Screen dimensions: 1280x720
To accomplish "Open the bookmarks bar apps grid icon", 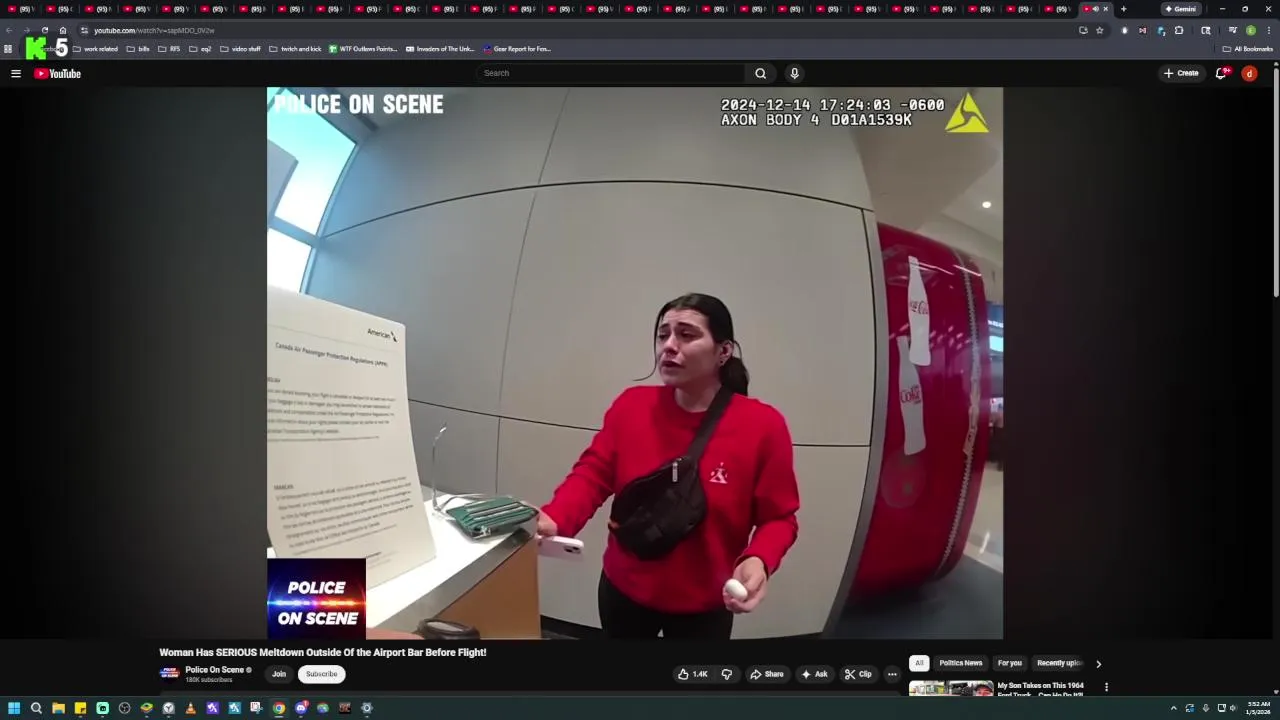I will [8, 49].
